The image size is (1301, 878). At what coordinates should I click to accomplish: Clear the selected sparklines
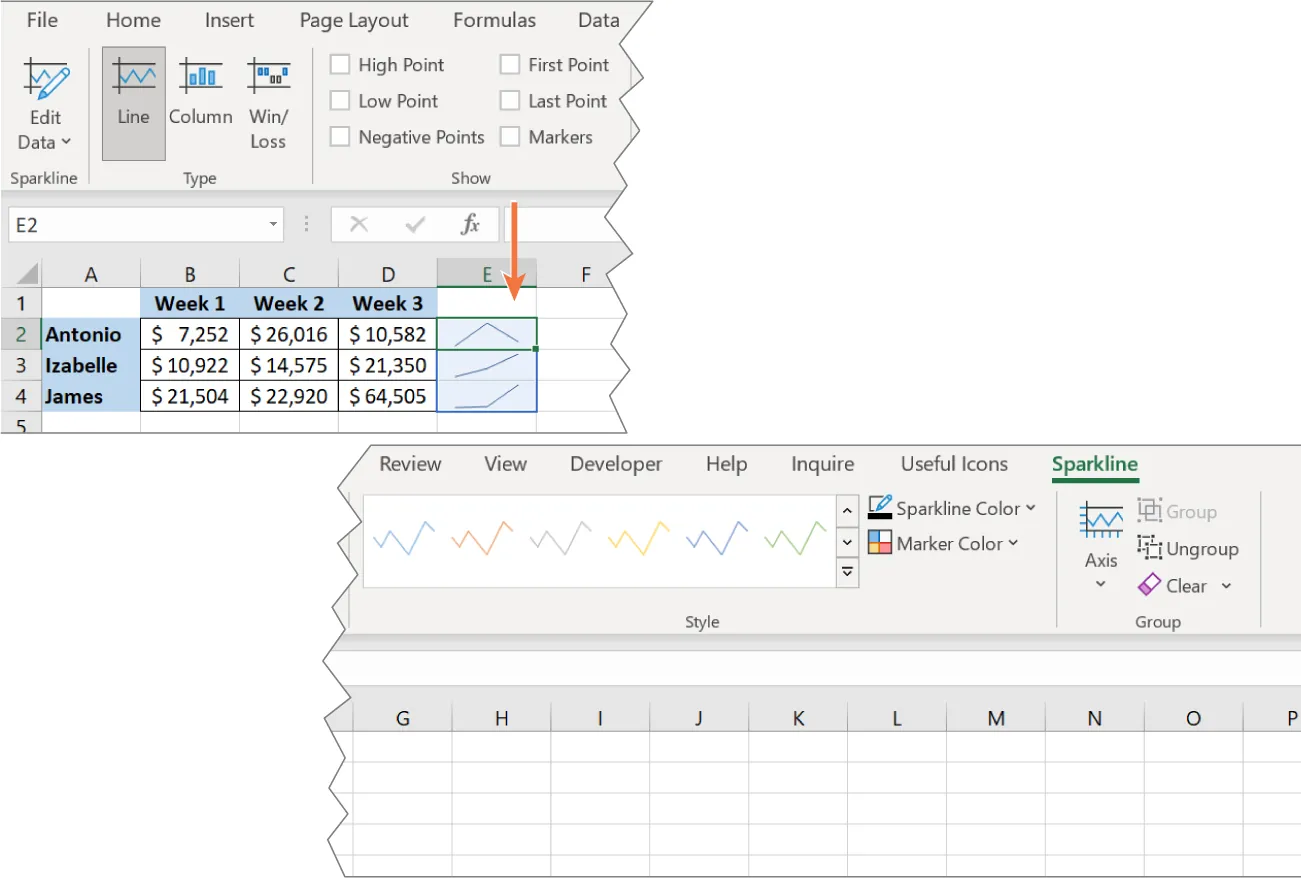point(1185,585)
